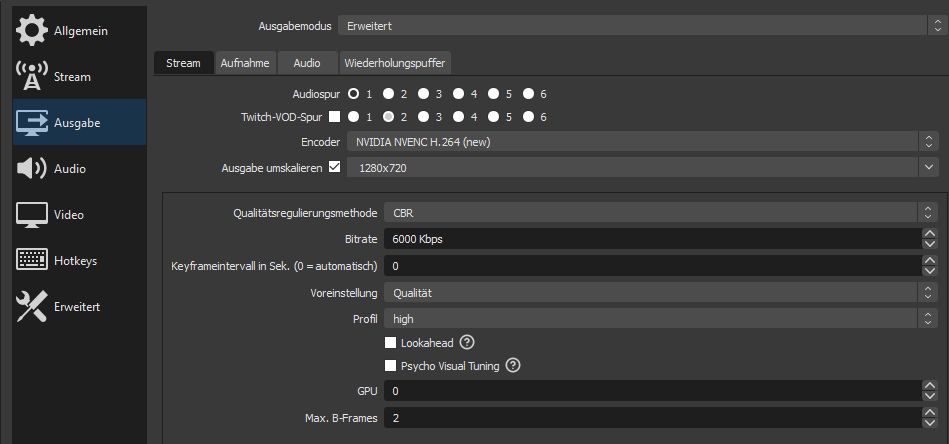Enable Psycho Visual Tuning checkbox
Viewport: 949px width, 444px height.
tap(391, 366)
